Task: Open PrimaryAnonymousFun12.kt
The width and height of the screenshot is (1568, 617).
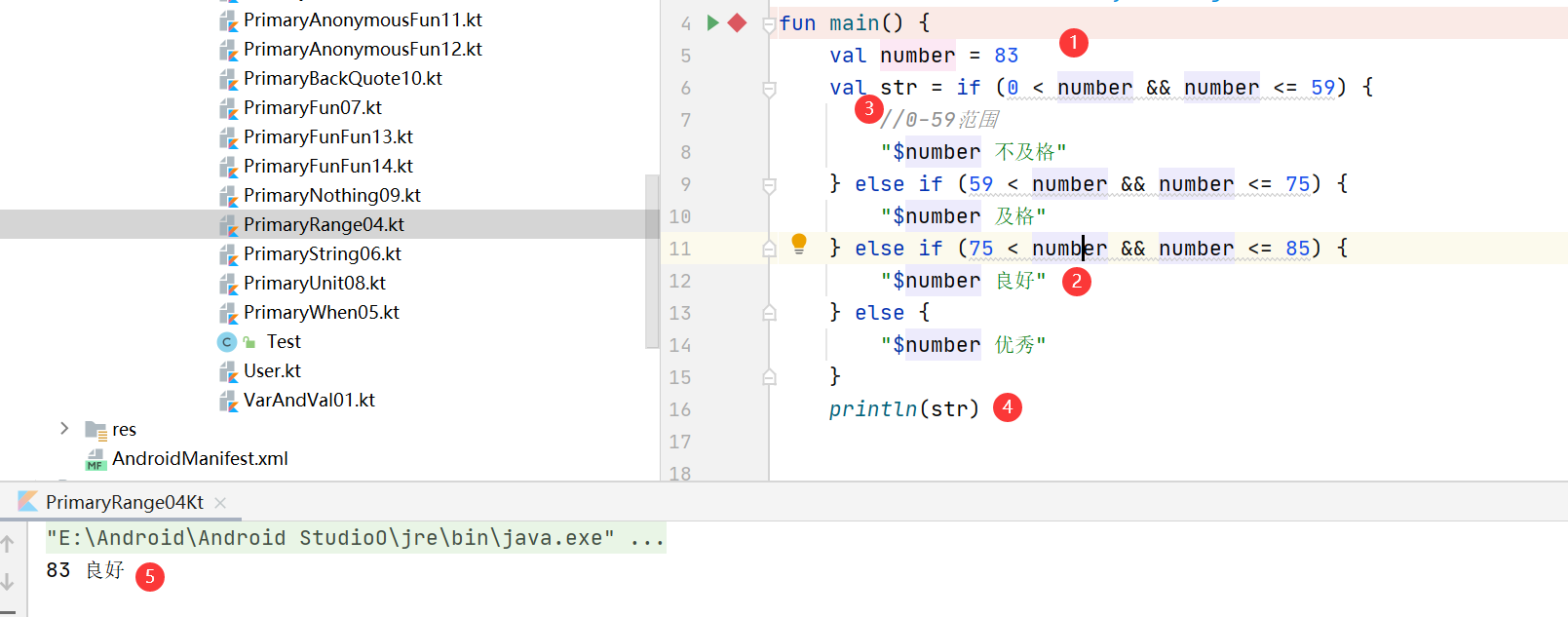Action: coord(363,49)
